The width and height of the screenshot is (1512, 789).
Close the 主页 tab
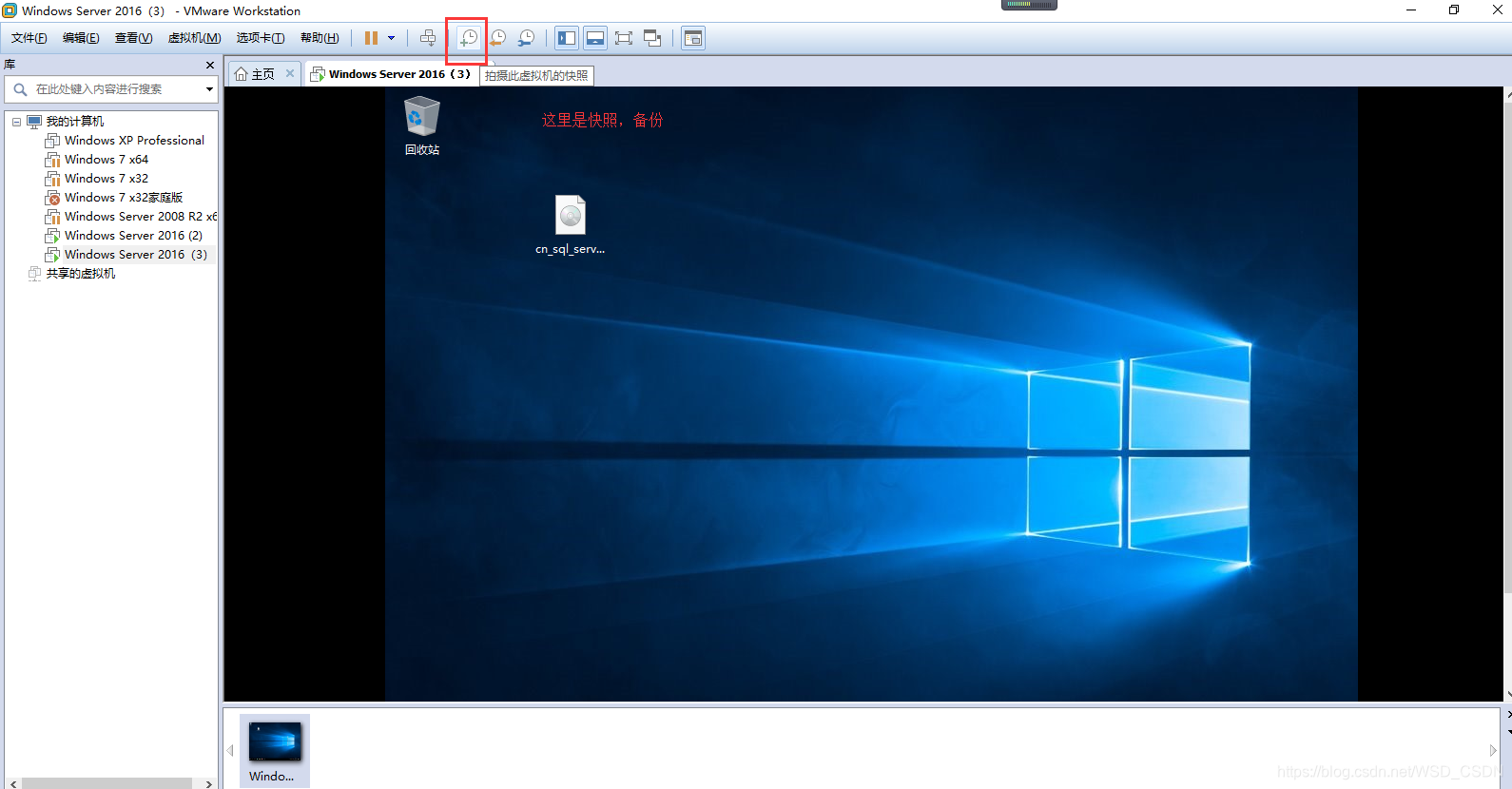(290, 73)
